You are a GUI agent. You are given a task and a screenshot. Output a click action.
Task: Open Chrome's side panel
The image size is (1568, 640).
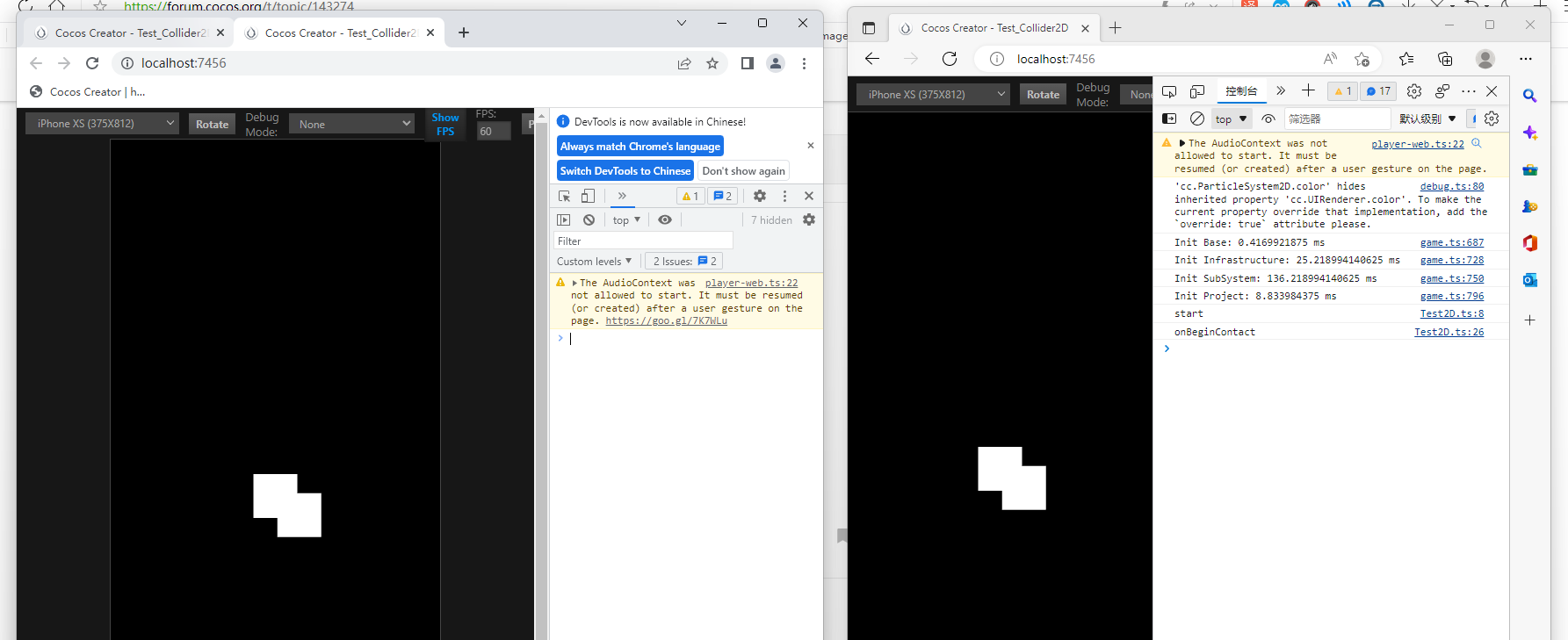tap(748, 63)
